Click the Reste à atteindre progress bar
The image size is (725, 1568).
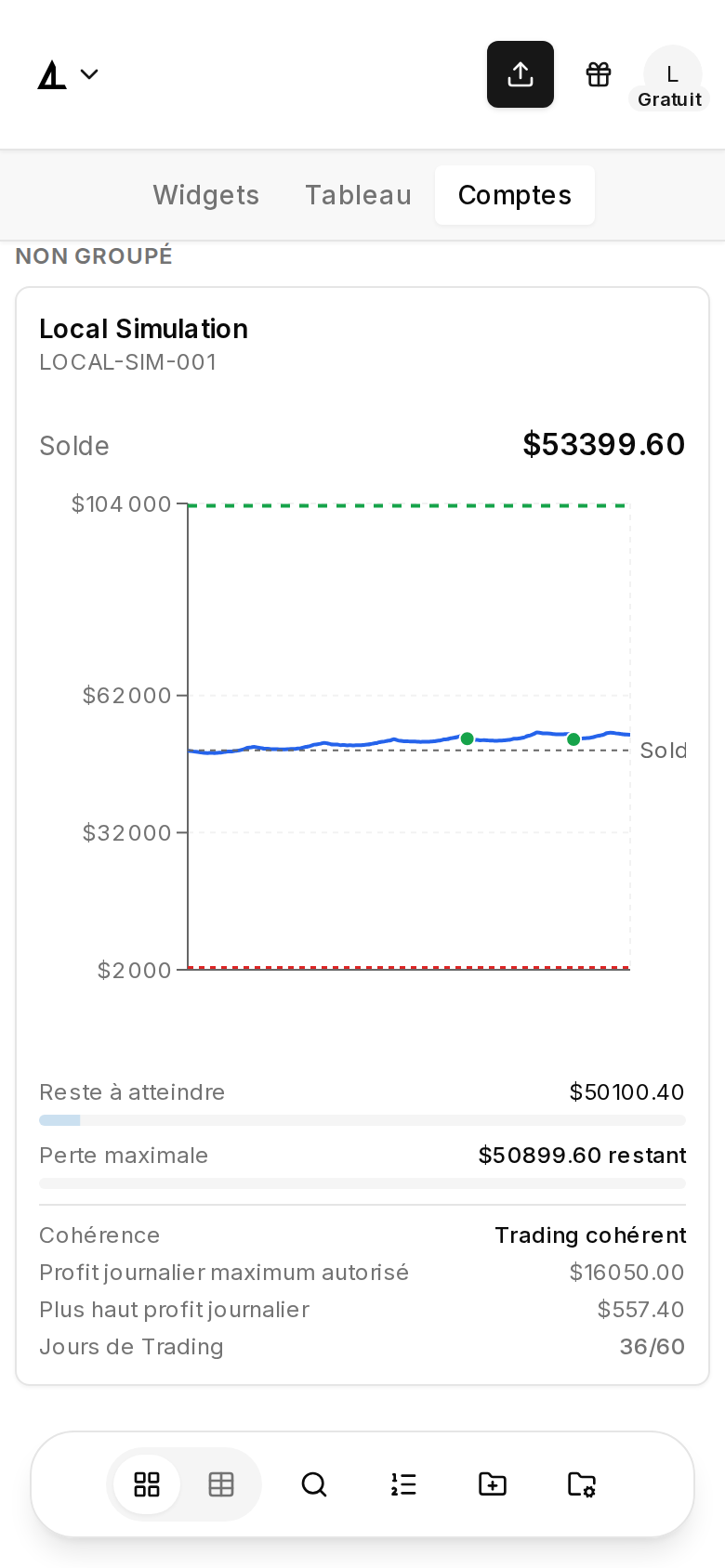coord(362,1120)
